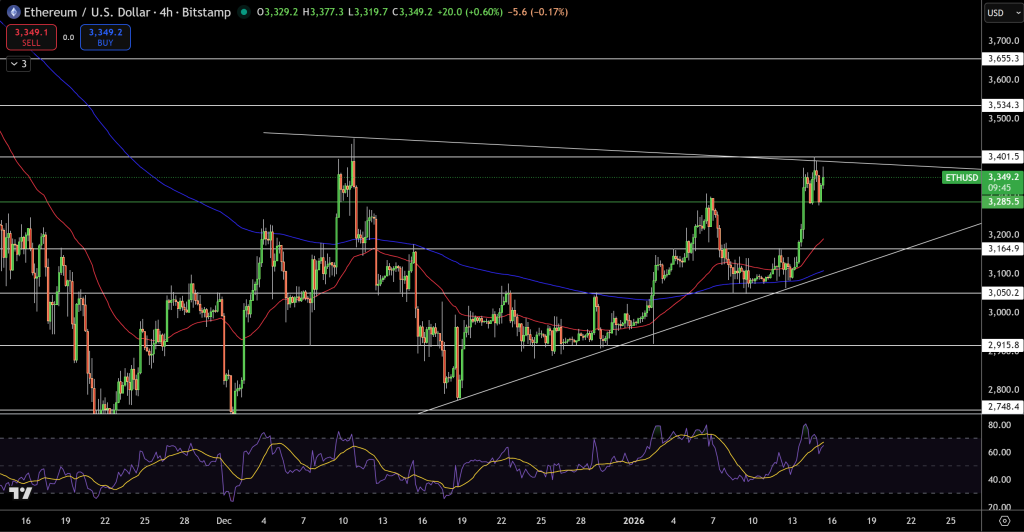The height and width of the screenshot is (532, 1024).
Task: Select the 3,164.9 horizontal line price label
Action: pyautogui.click(x=1002, y=249)
